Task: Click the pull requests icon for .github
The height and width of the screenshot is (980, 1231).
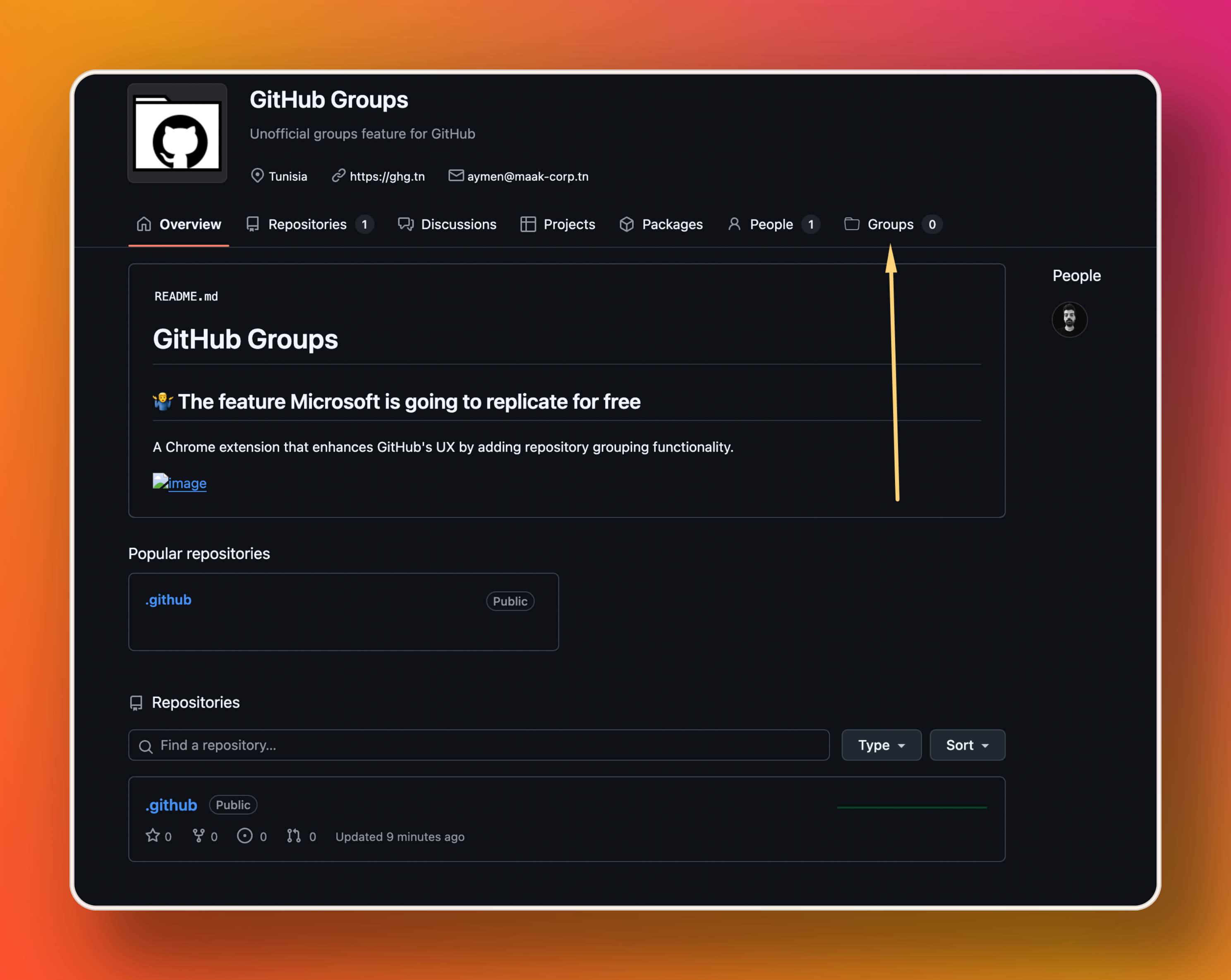Action: point(293,836)
